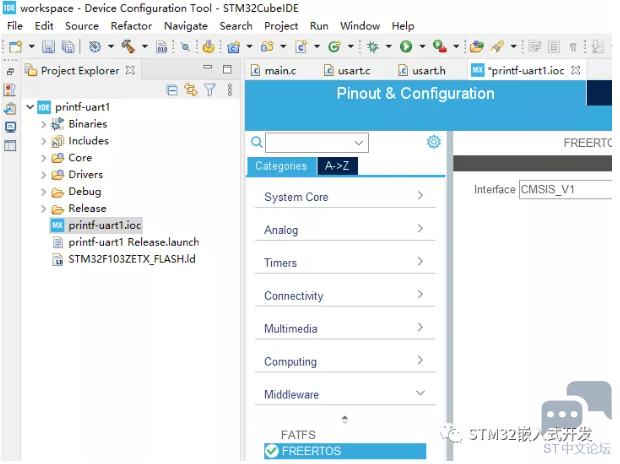Open the search combo box dropdown arrow
Screen dimensions: 620x464
(359, 143)
